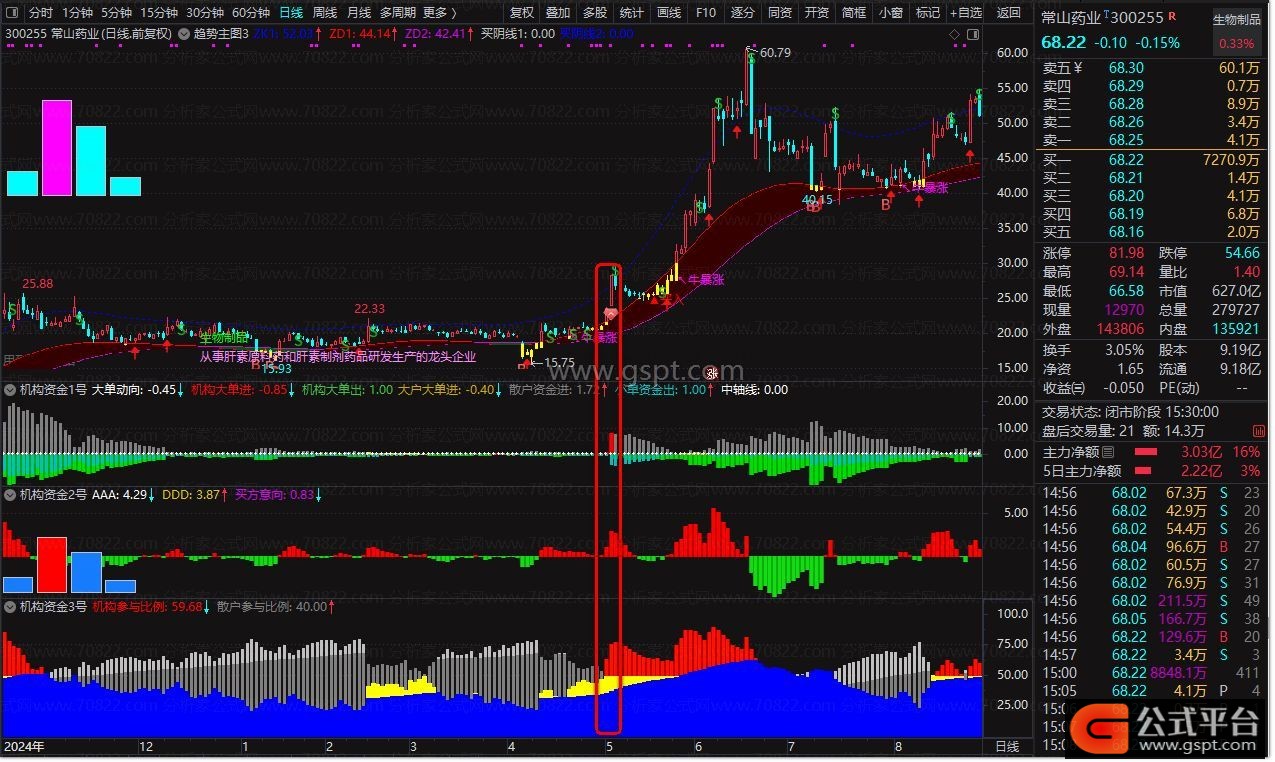Click the heart marker on the candlestick chart
This screenshot has width=1275, height=762.
click(610, 314)
